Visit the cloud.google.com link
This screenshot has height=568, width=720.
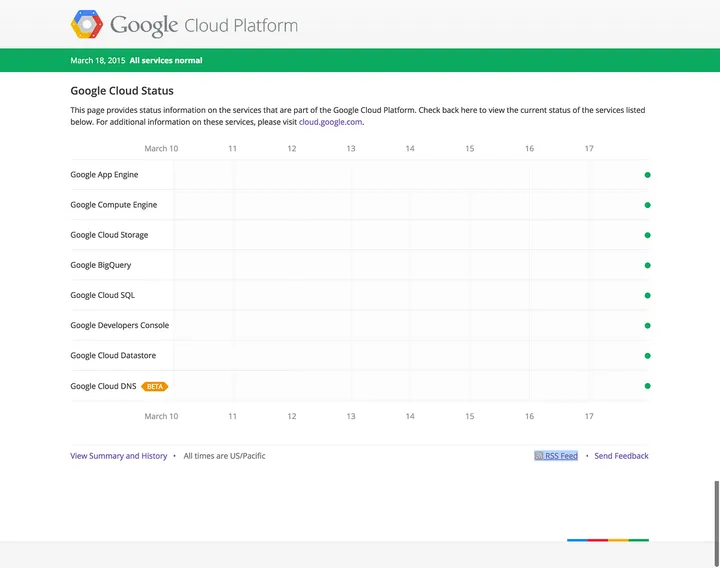click(x=330, y=122)
